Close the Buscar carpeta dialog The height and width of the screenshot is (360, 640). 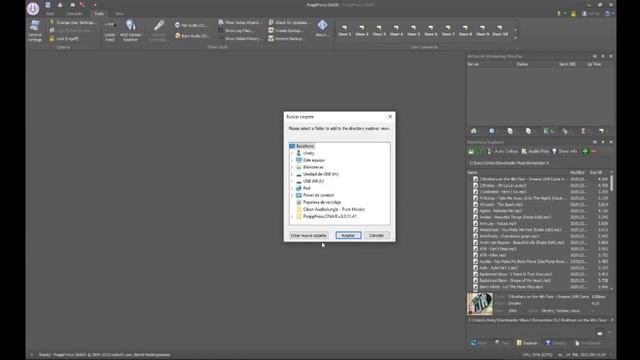[390, 117]
